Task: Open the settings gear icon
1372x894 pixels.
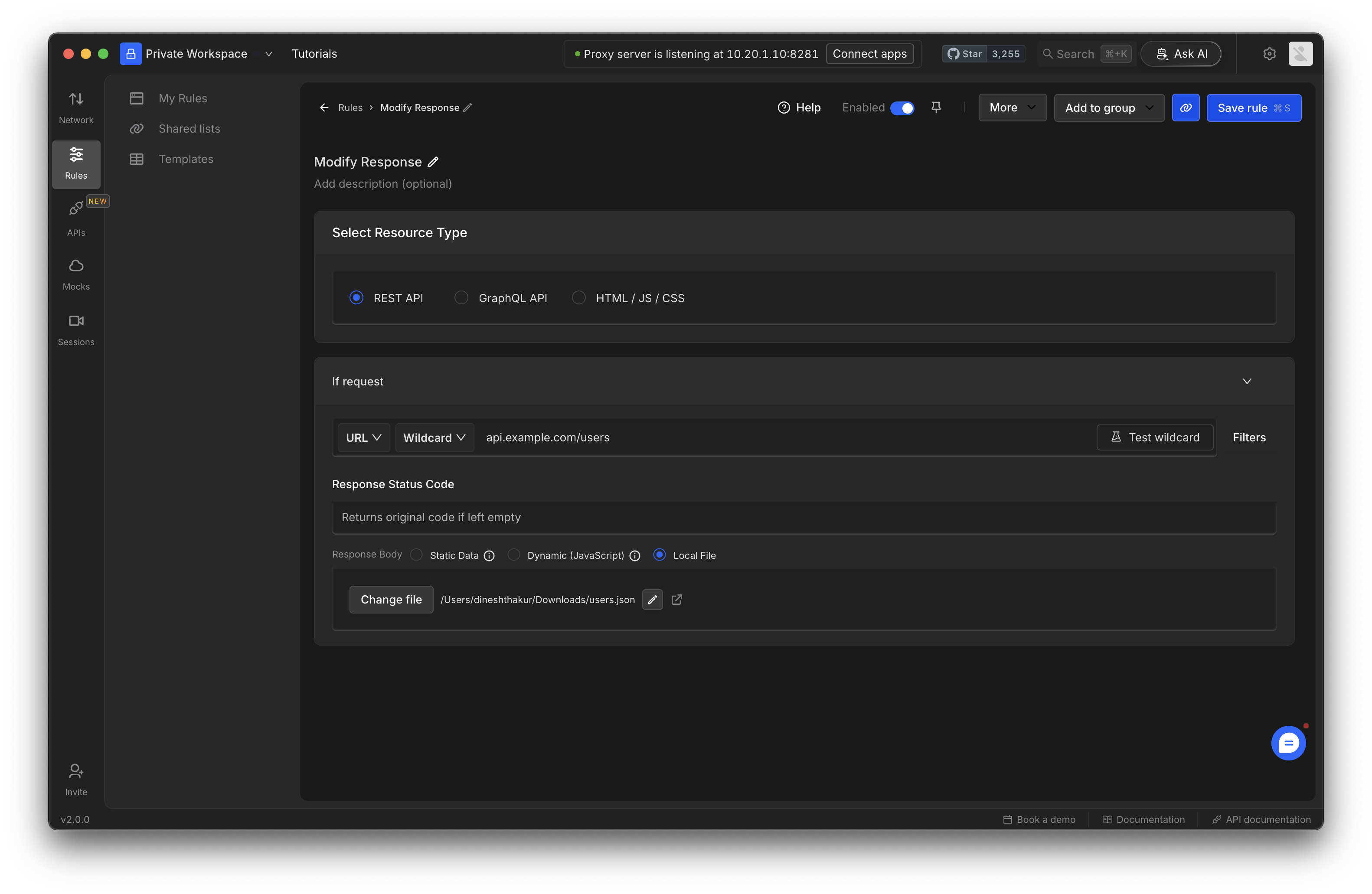Action: click(x=1269, y=54)
